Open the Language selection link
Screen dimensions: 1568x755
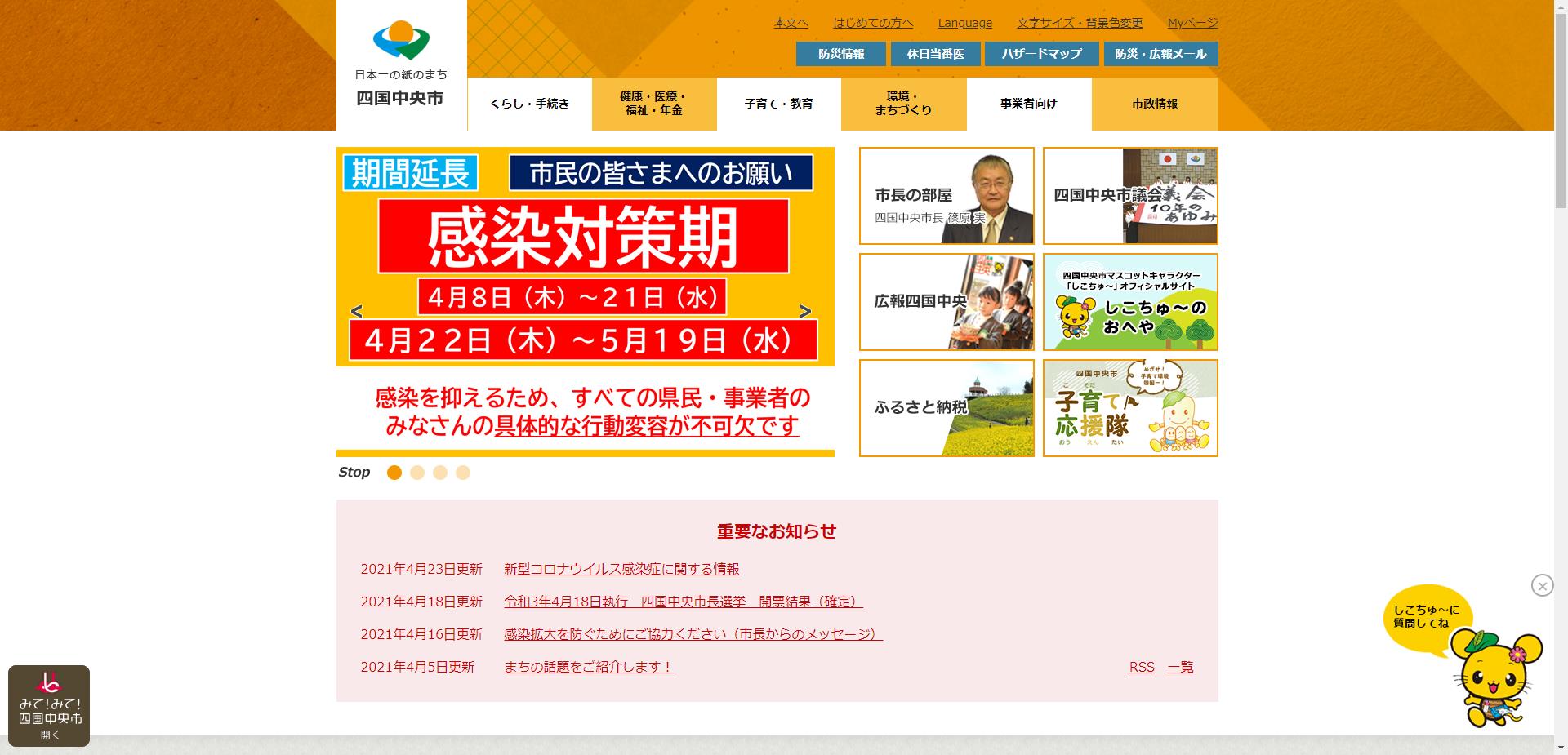click(964, 23)
